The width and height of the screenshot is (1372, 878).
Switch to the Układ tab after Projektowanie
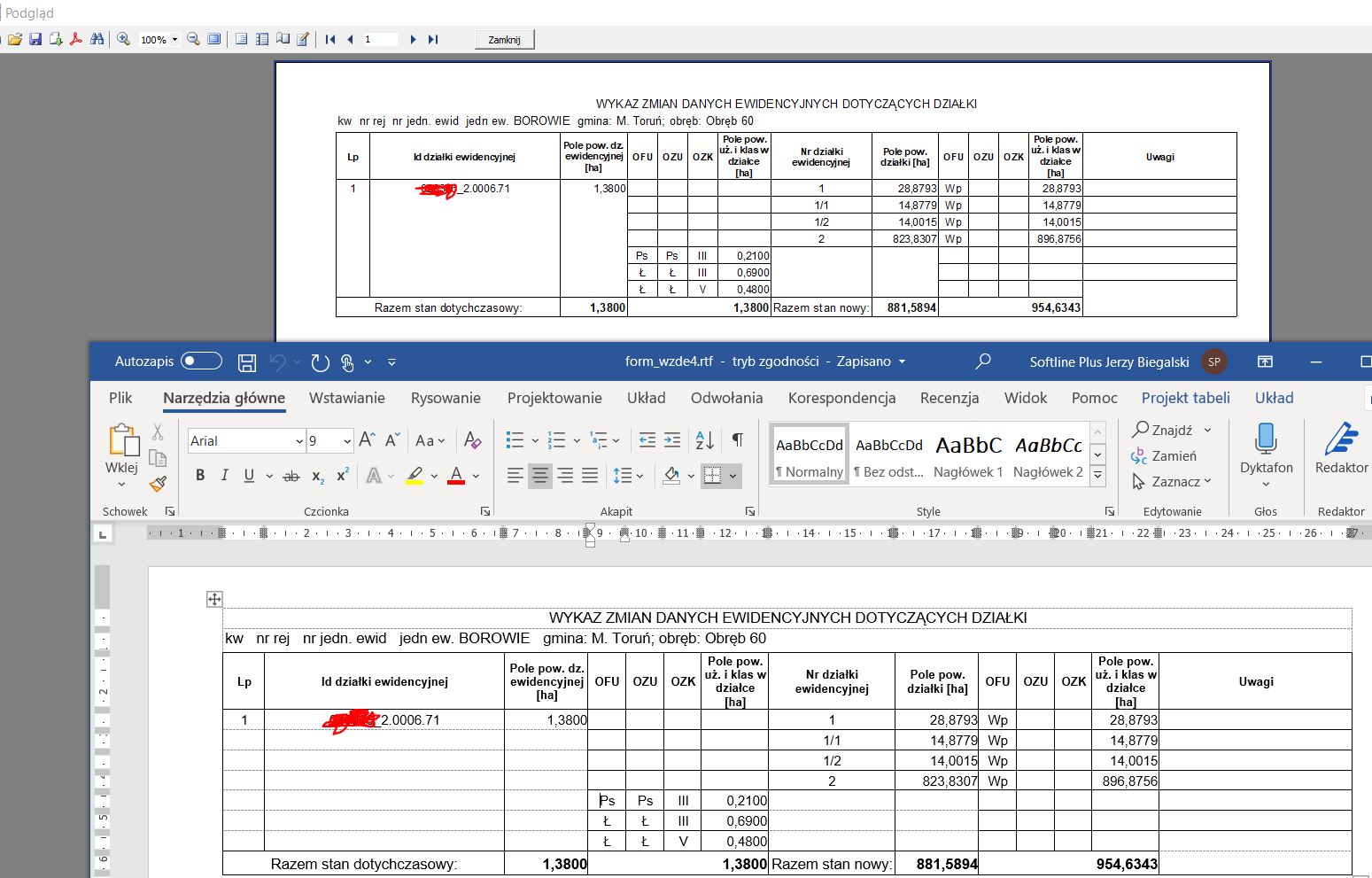tap(647, 398)
